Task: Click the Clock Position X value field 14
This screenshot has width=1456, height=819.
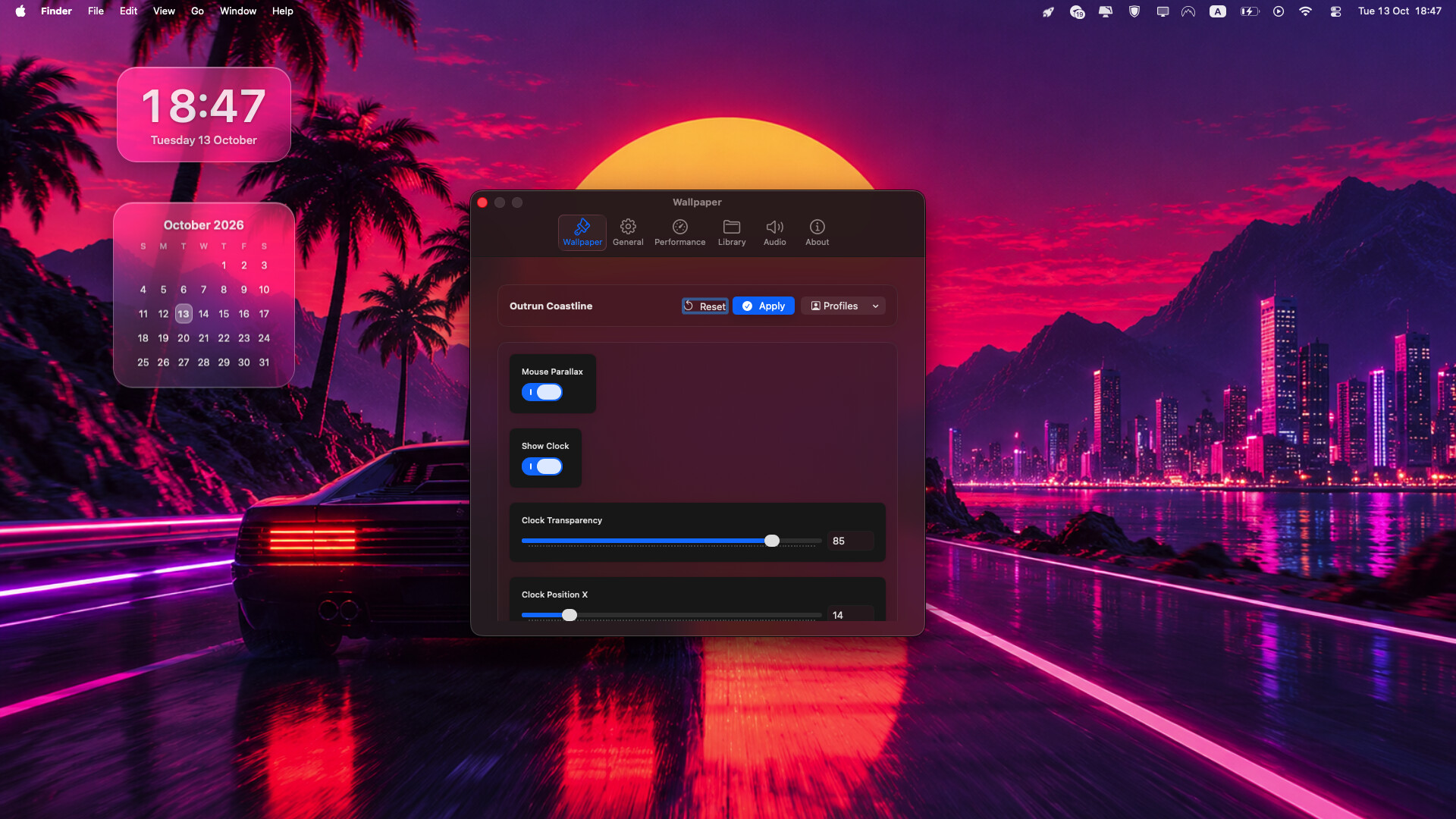Action: 851,614
